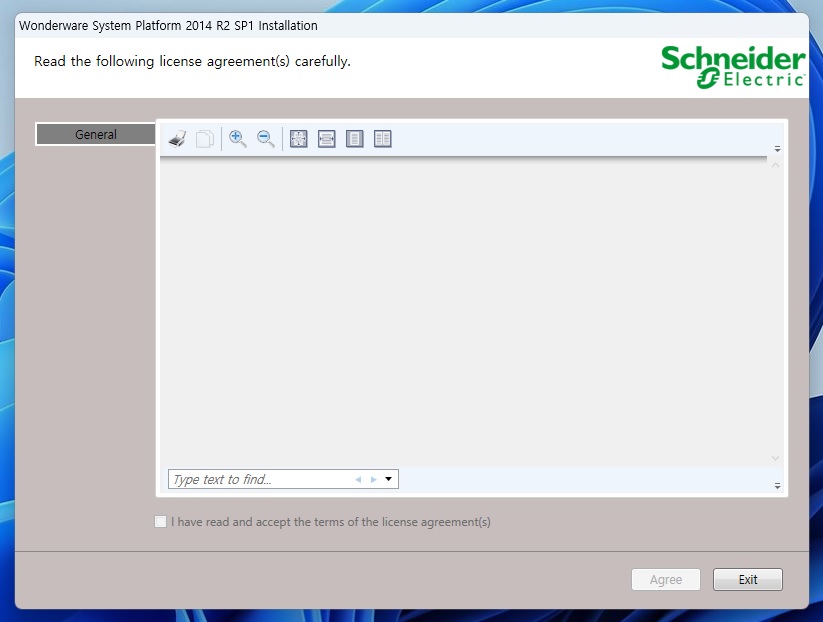Image resolution: width=823 pixels, height=622 pixels.
Task: Tick the accept license terms checkbox
Action: [161, 522]
